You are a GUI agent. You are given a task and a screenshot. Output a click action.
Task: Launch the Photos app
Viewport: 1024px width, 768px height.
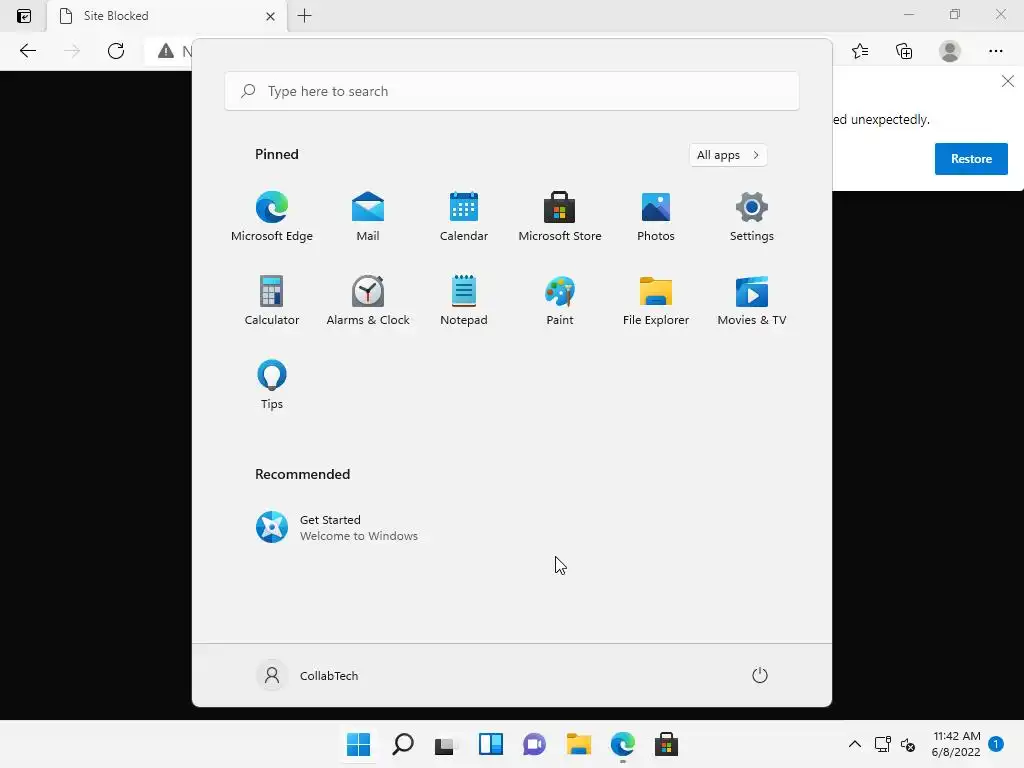point(656,217)
